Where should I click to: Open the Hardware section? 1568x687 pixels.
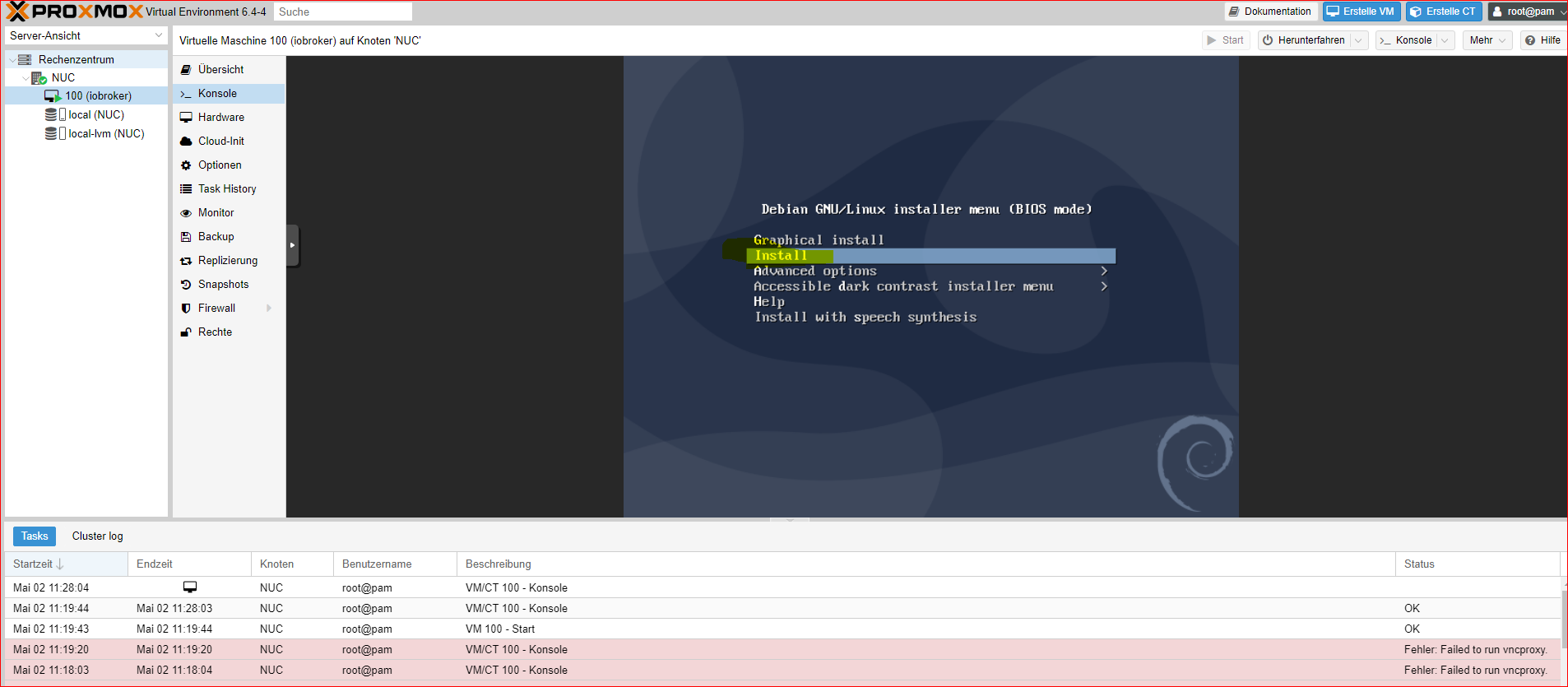[229, 118]
